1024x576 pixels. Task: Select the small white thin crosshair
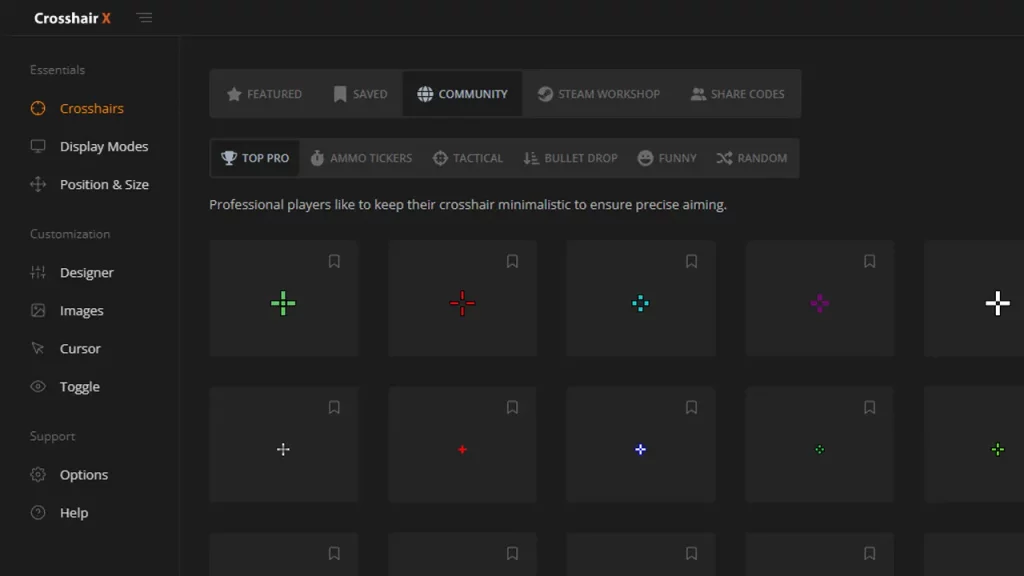283,449
